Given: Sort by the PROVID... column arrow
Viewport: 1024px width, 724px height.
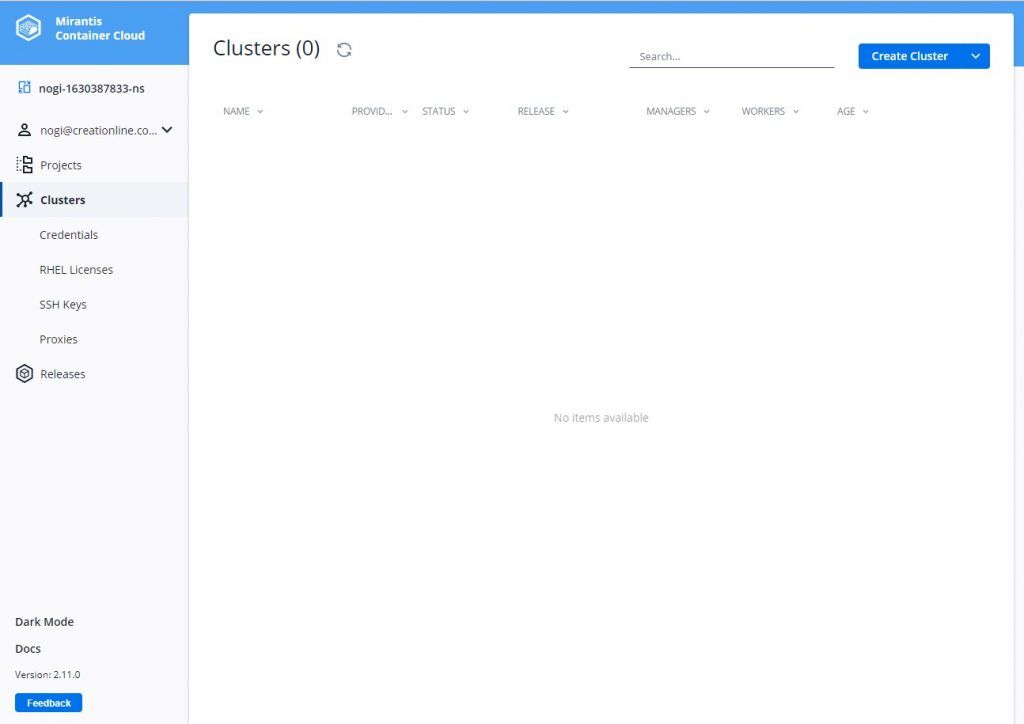Looking at the screenshot, I should pos(405,112).
